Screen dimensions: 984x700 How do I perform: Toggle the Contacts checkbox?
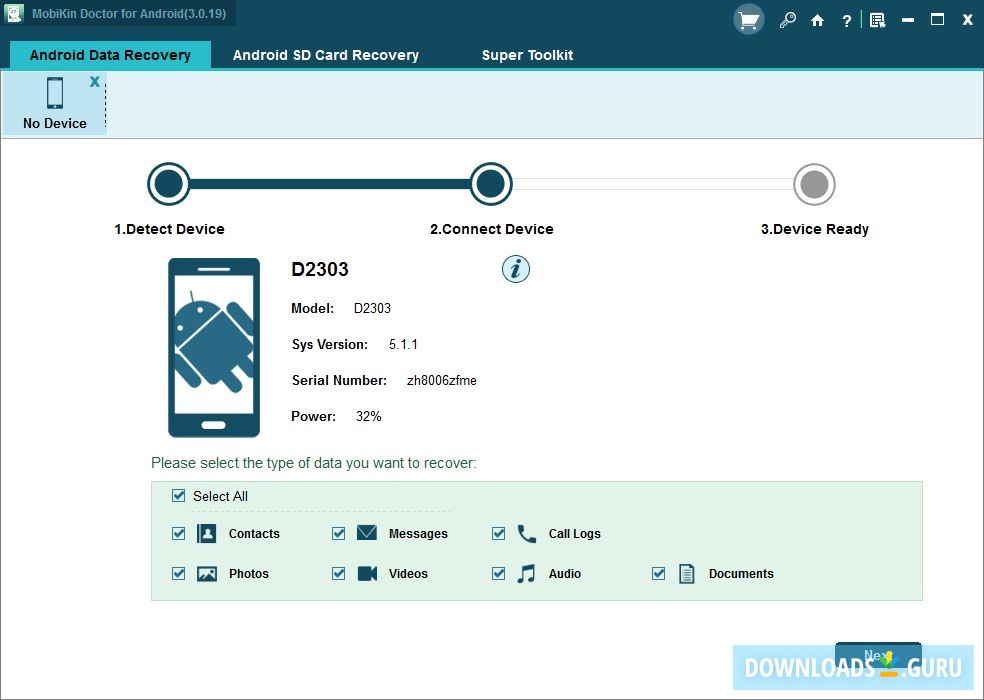coord(178,534)
